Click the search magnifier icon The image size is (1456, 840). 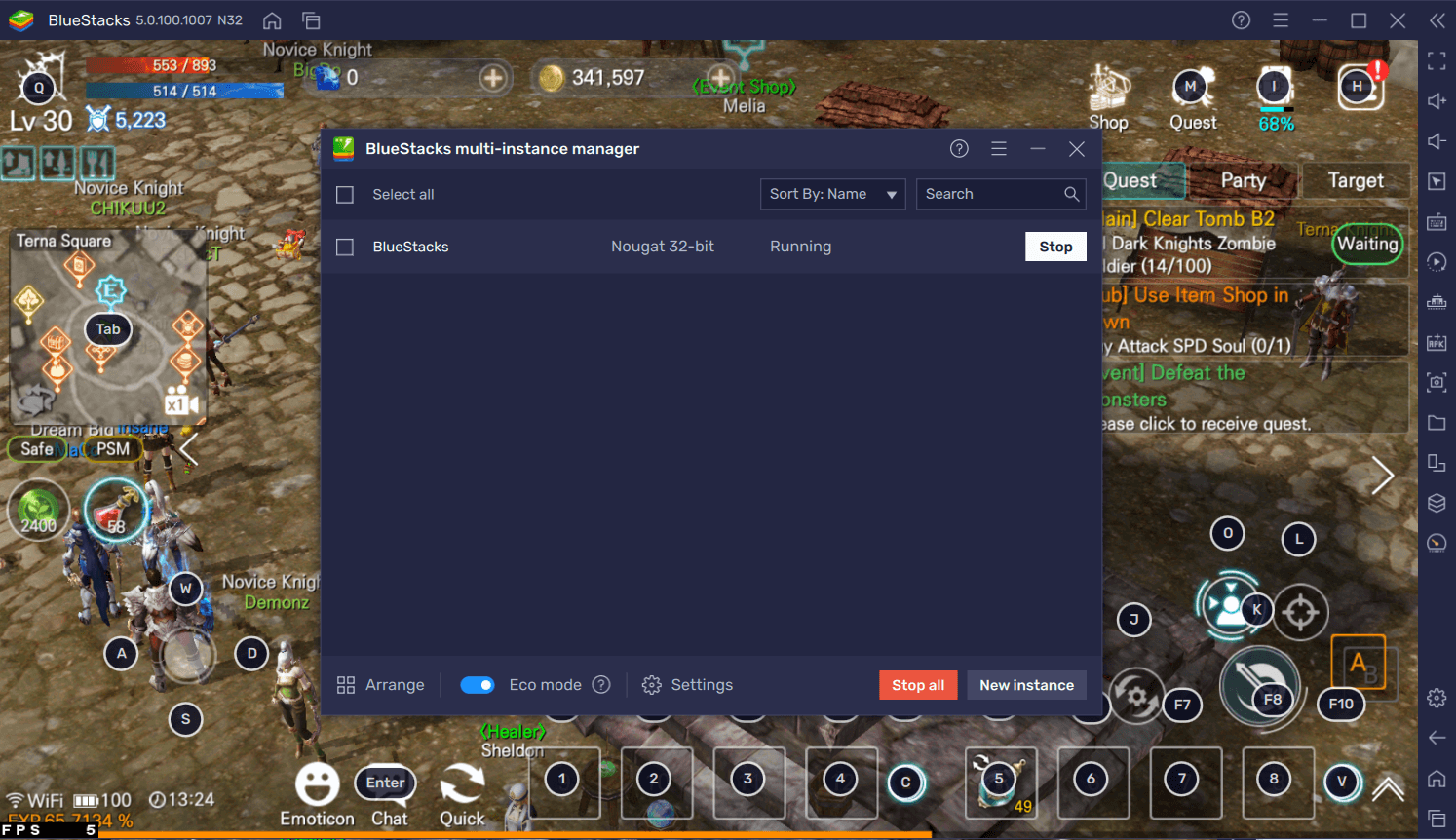click(1071, 194)
